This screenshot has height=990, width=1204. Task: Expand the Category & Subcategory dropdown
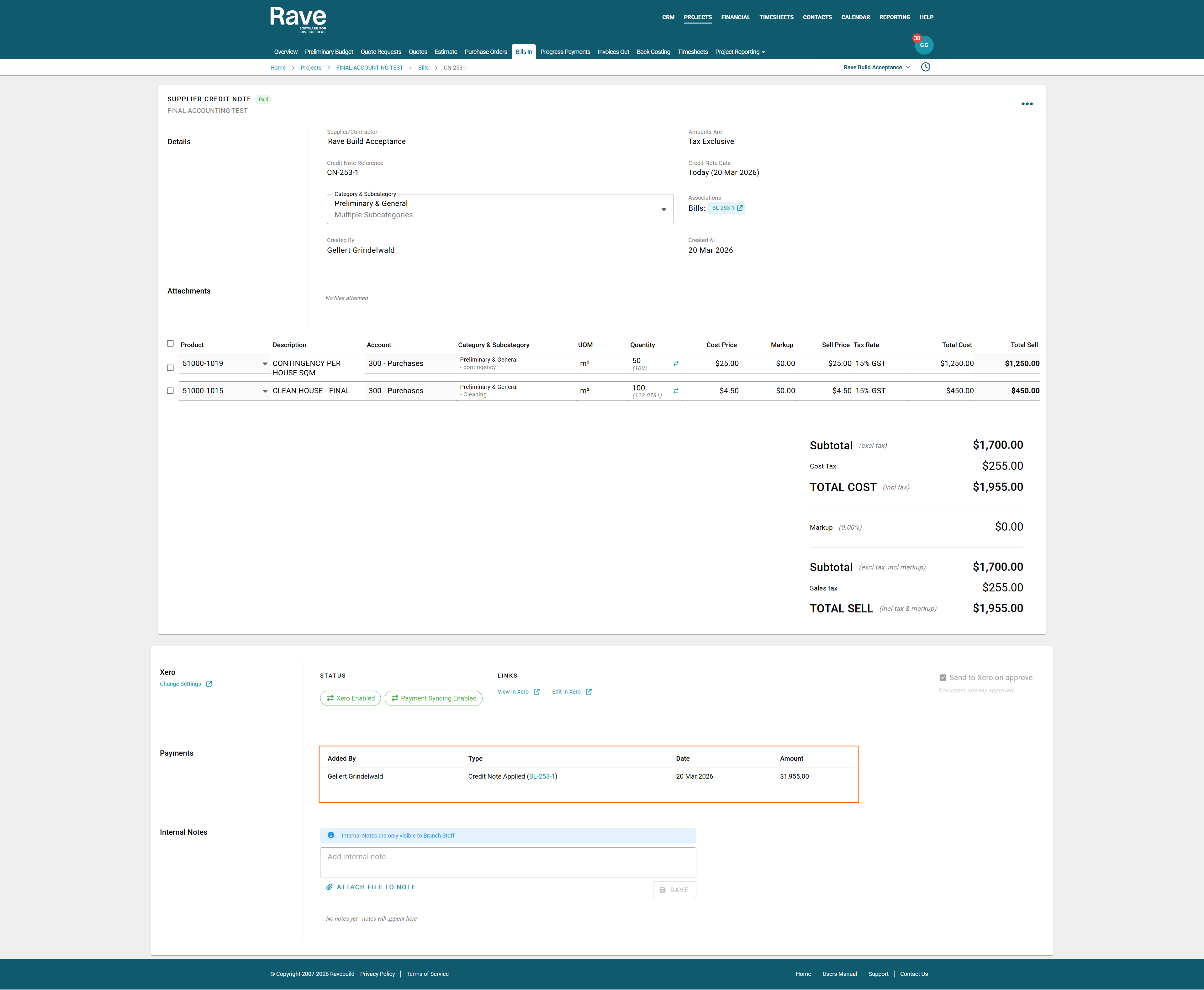[x=663, y=209]
